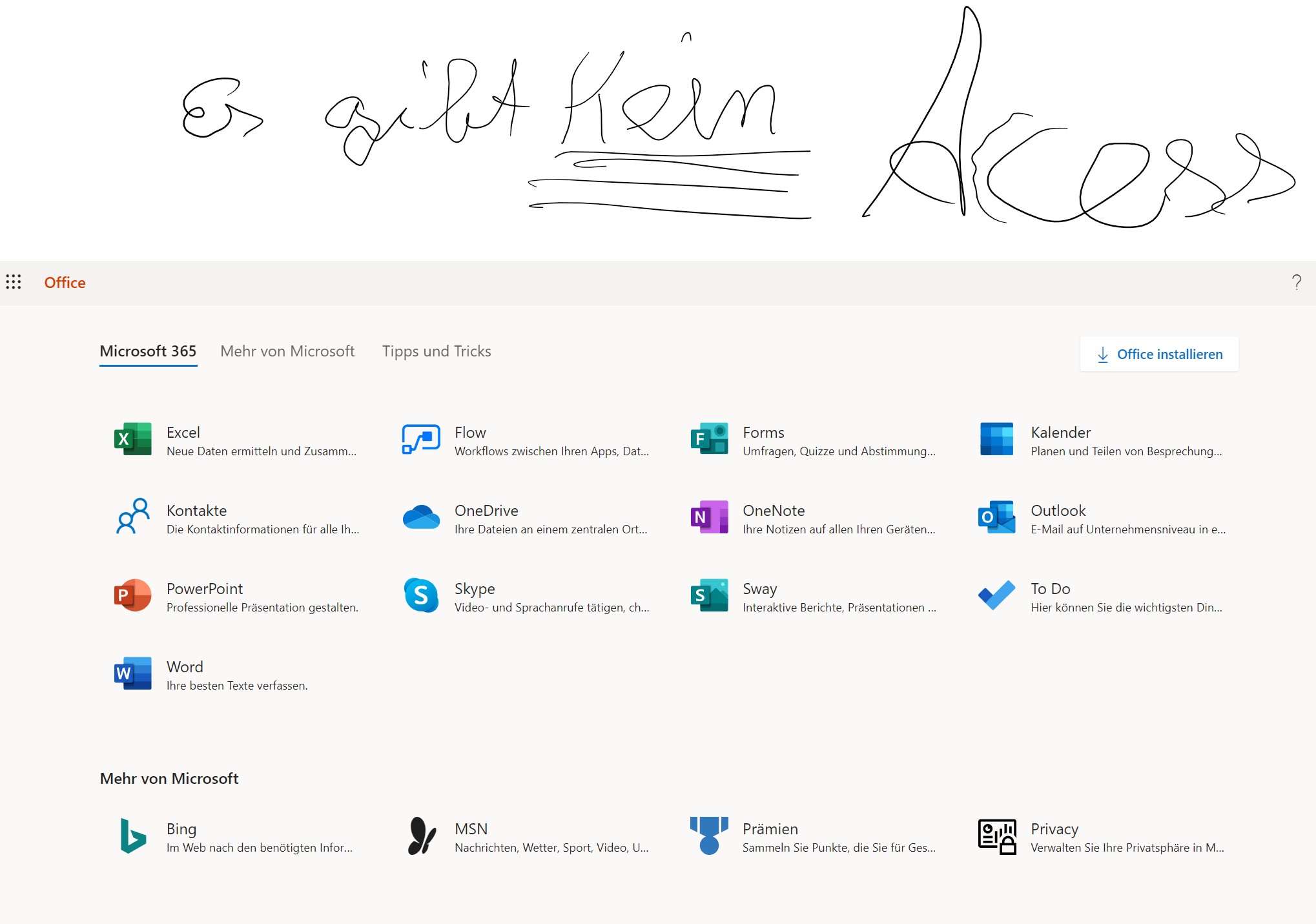Launch the Outlook app icon
This screenshot has width=1316, height=924.
tap(996, 517)
